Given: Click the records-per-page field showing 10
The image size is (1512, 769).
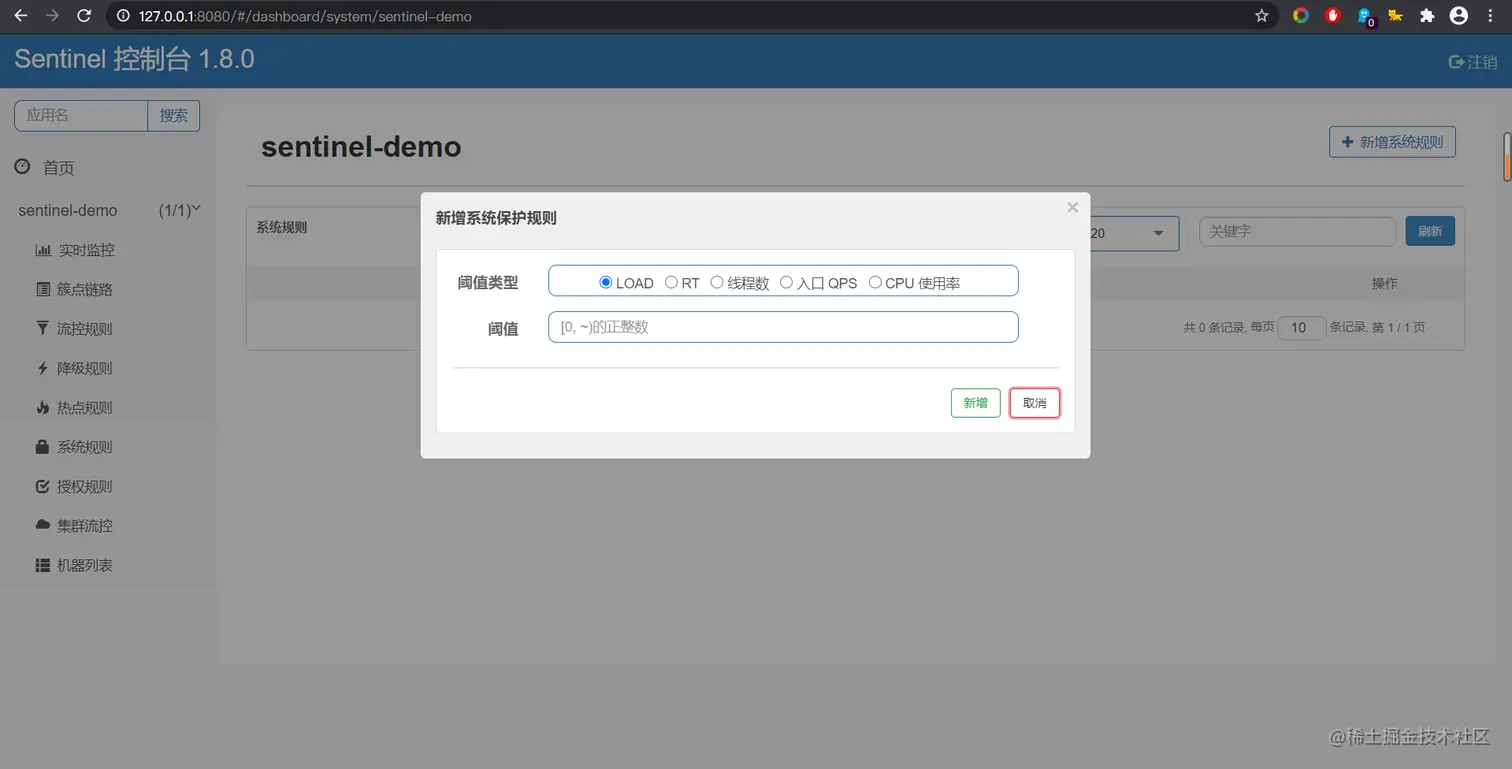Looking at the screenshot, I should click(x=1302, y=328).
